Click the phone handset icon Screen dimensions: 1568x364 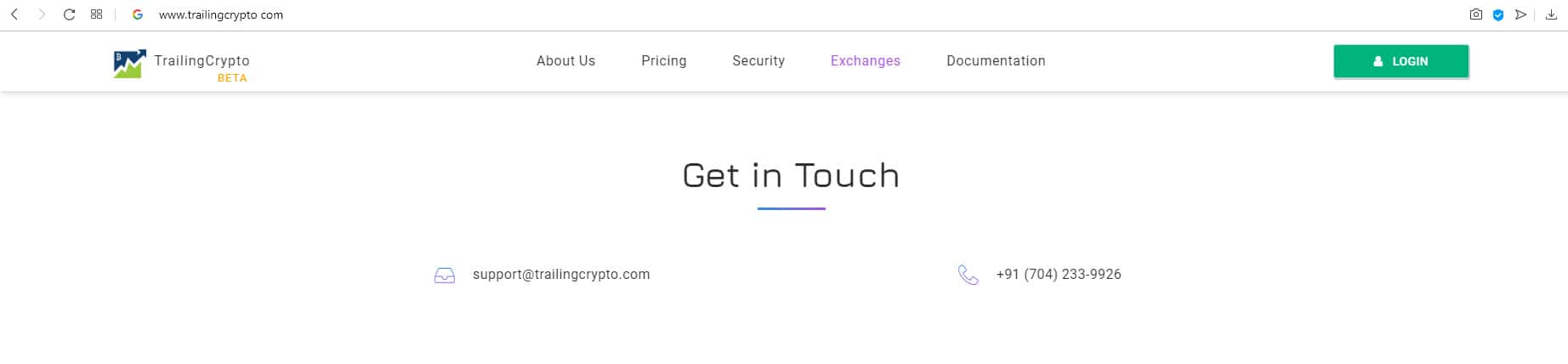968,275
